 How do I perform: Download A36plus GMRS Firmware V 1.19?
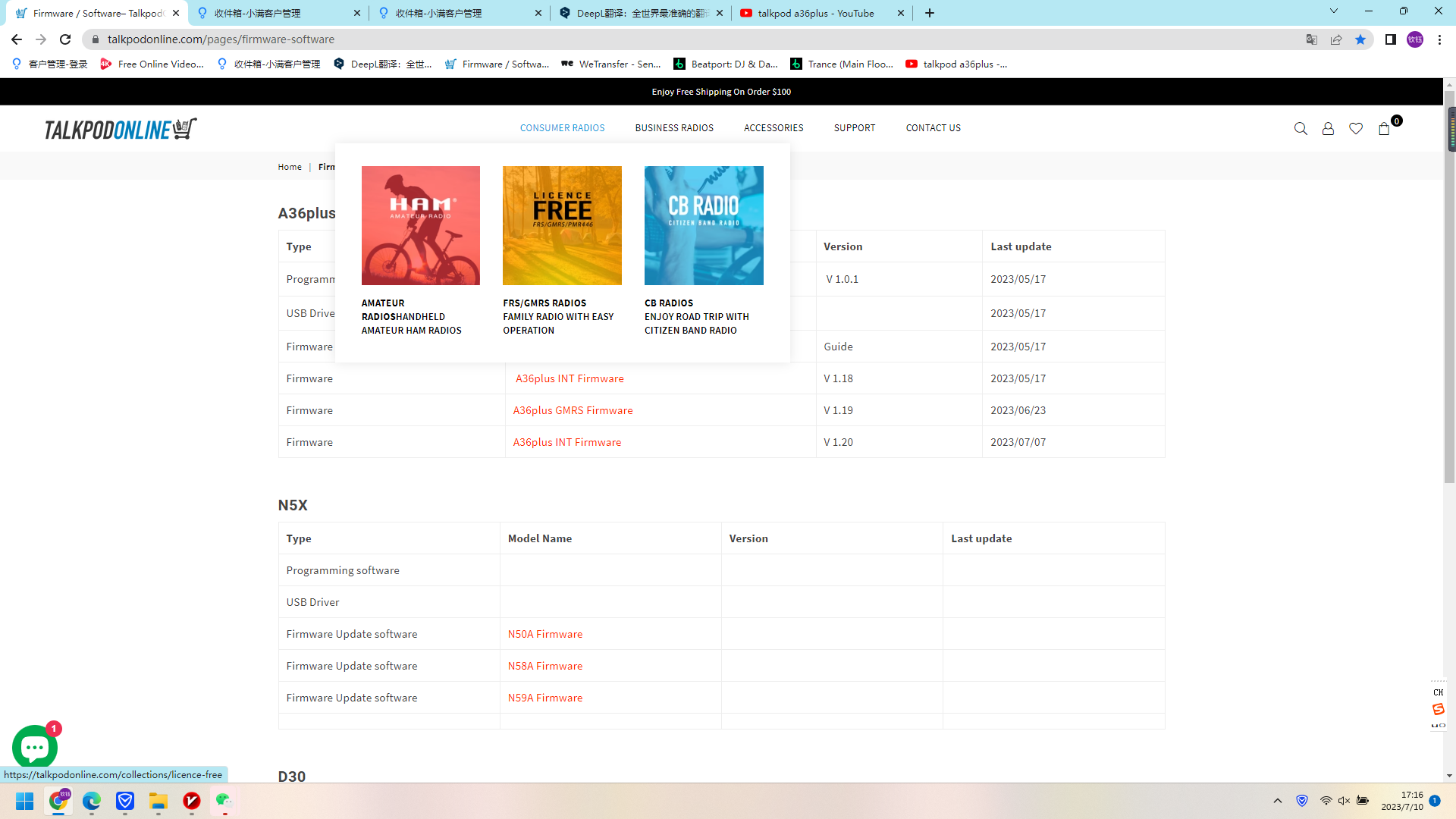point(573,410)
